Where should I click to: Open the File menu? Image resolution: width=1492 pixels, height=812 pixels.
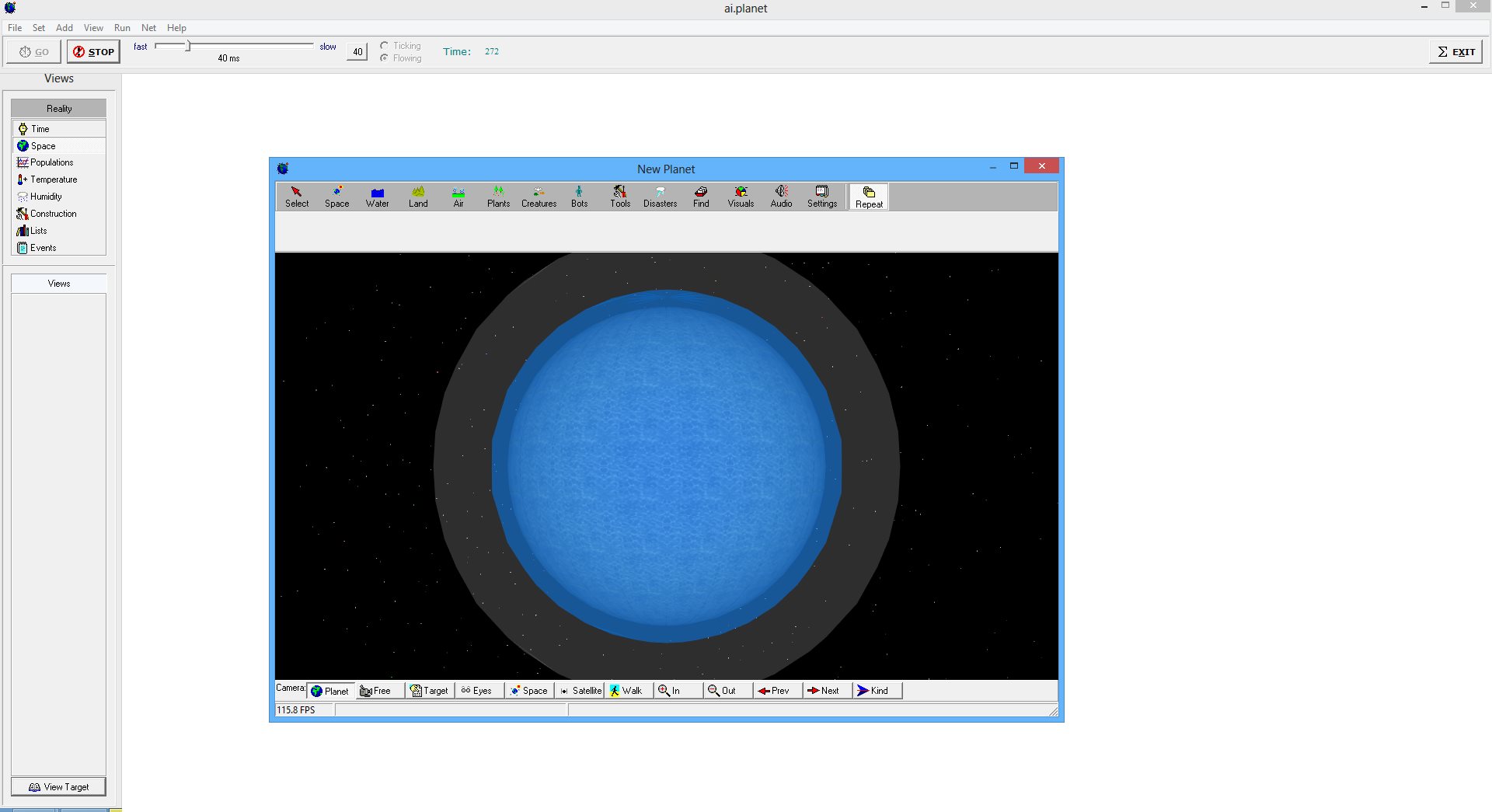[x=15, y=28]
